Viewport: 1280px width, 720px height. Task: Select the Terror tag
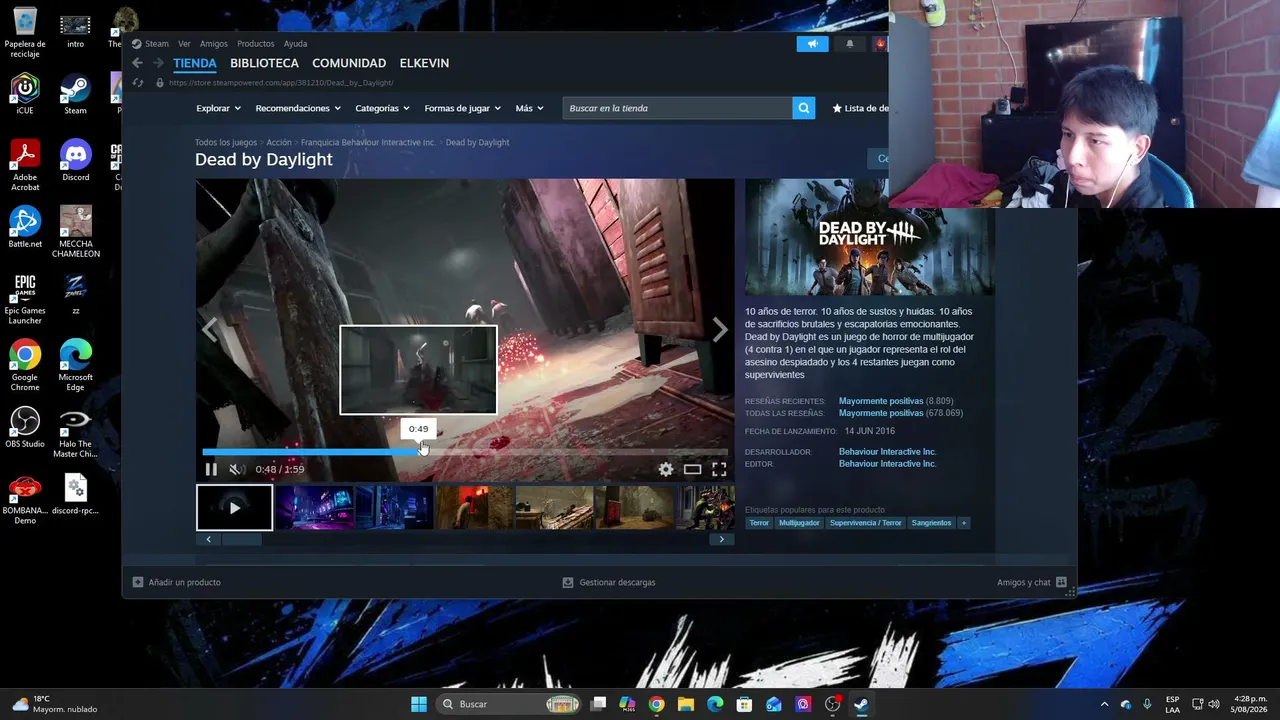pyautogui.click(x=759, y=523)
